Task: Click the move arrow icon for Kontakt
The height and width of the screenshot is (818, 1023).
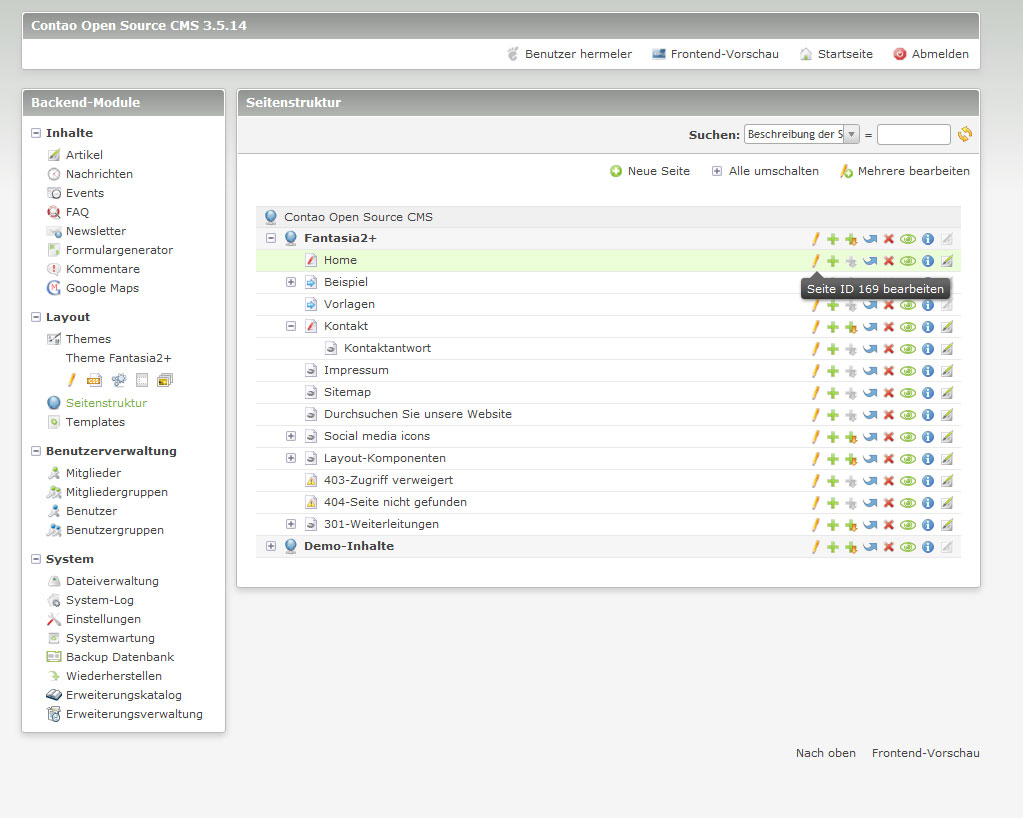Action: point(870,327)
